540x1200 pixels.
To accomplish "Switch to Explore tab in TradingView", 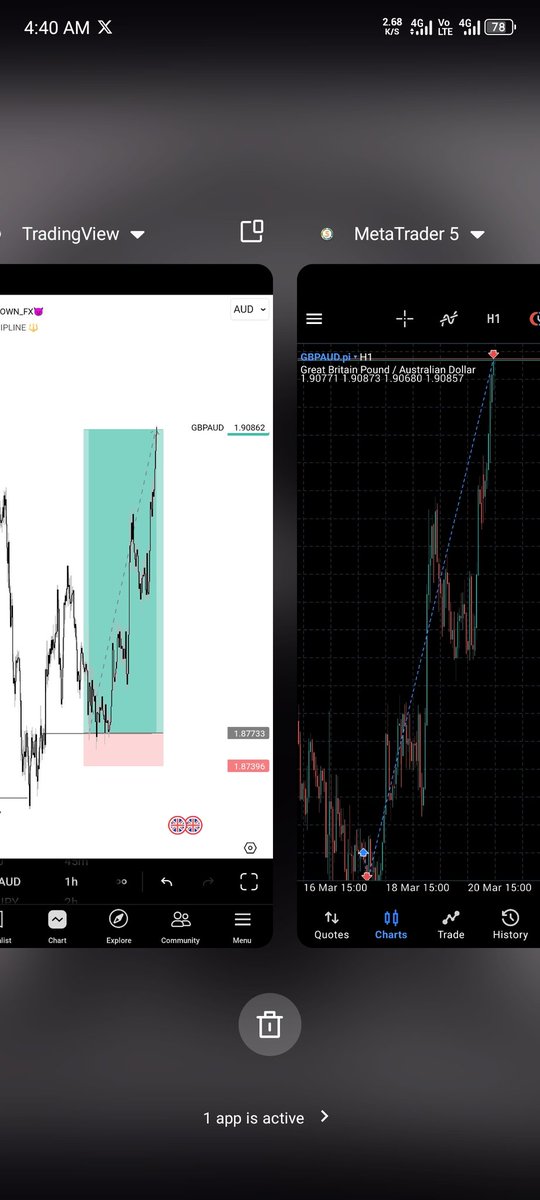I will point(118,926).
